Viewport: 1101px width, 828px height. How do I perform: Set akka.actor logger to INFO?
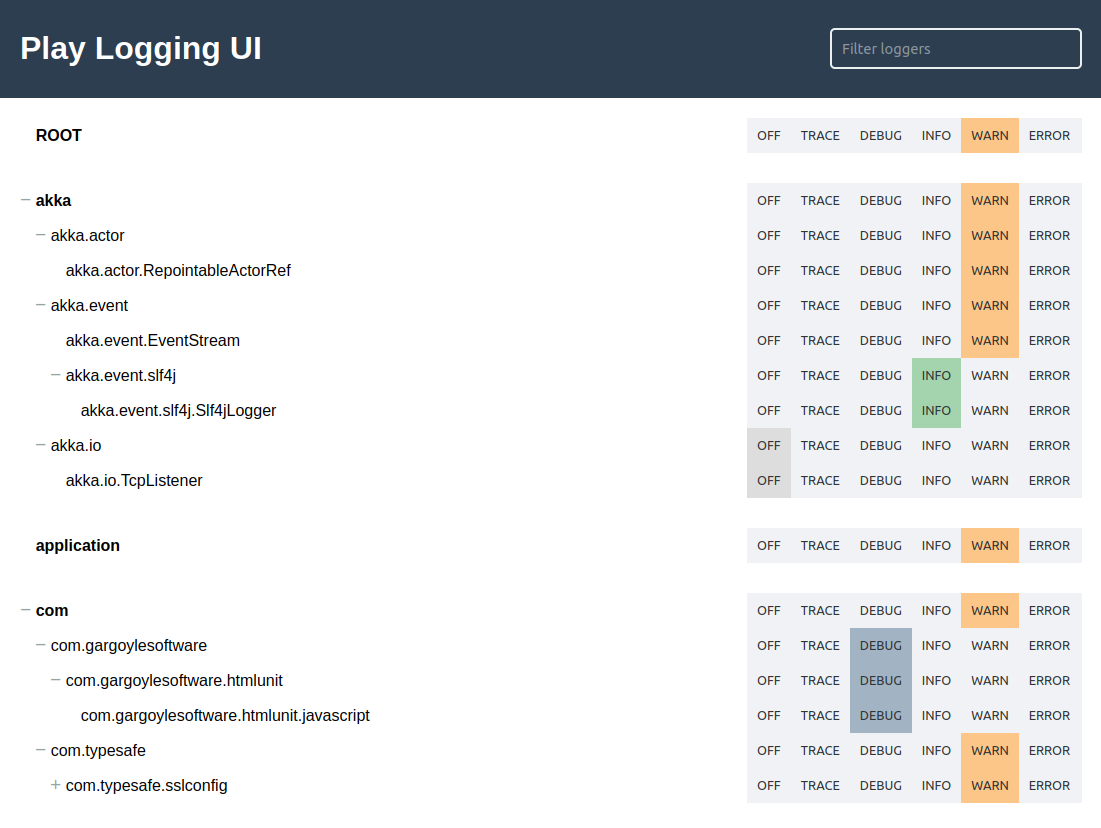click(936, 236)
